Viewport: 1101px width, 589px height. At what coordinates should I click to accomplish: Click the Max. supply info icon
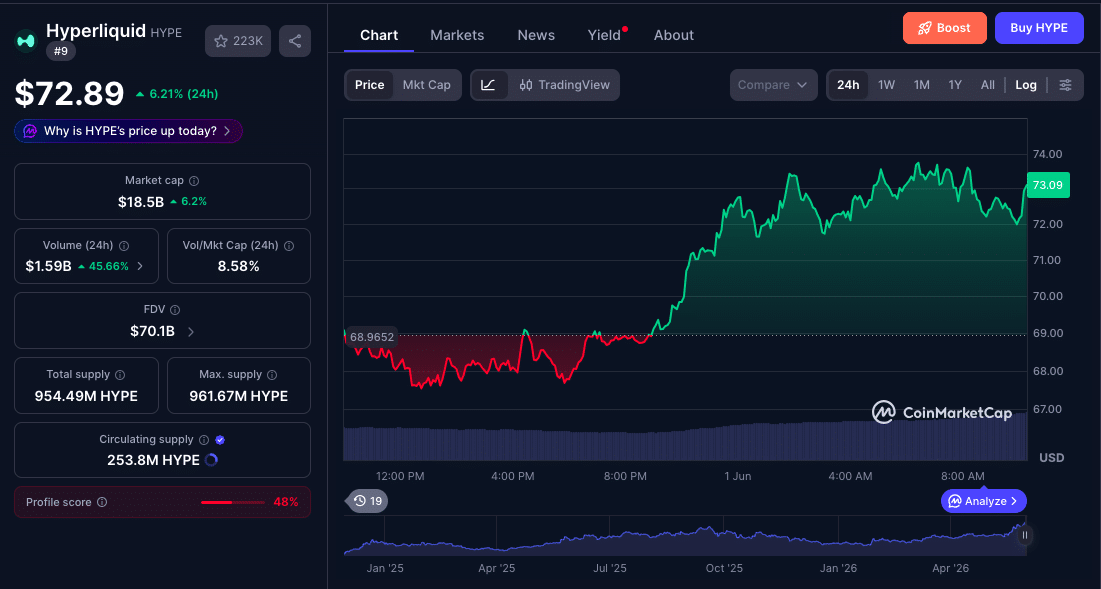point(272,375)
